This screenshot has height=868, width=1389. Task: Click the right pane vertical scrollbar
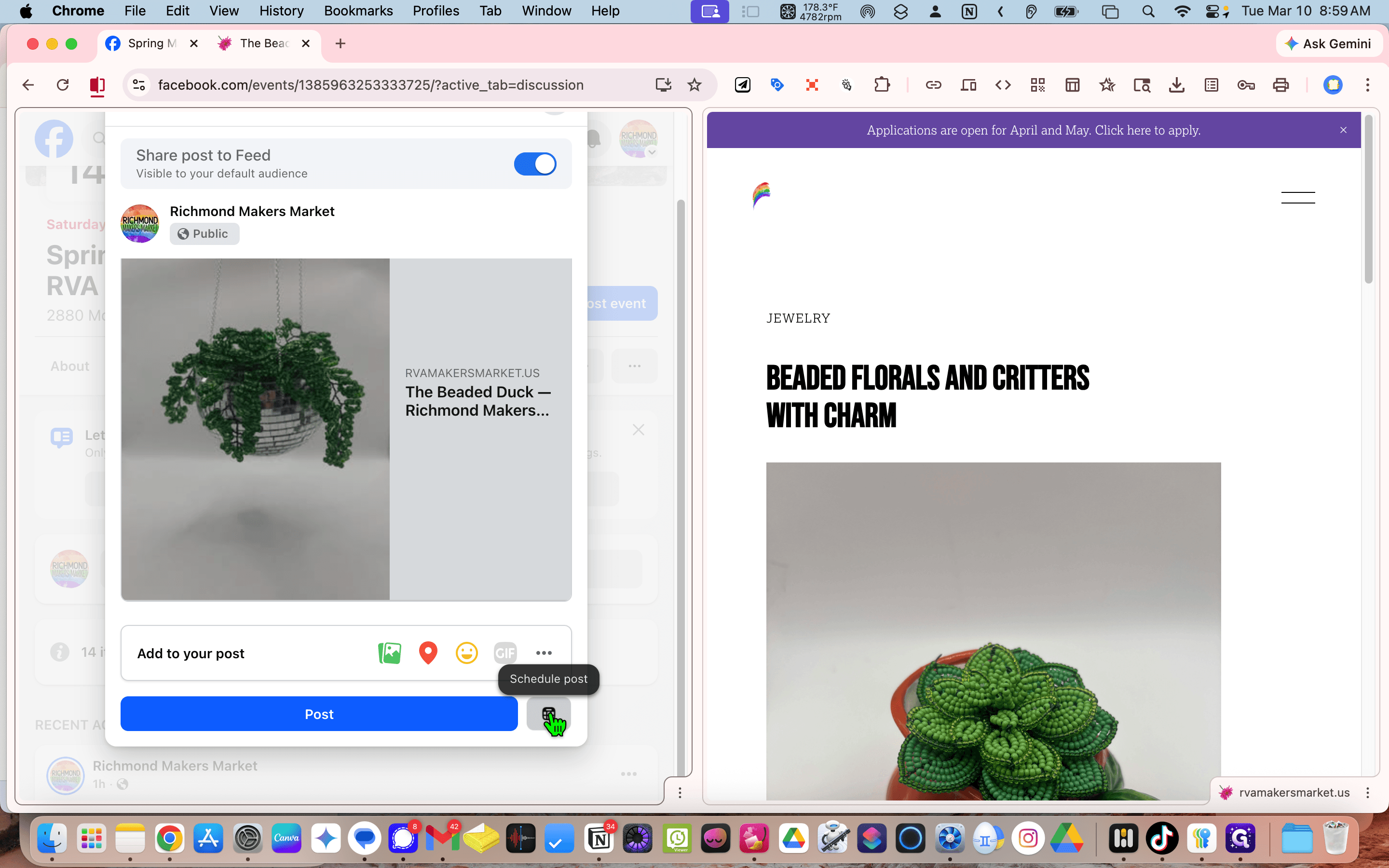[x=1368, y=199]
